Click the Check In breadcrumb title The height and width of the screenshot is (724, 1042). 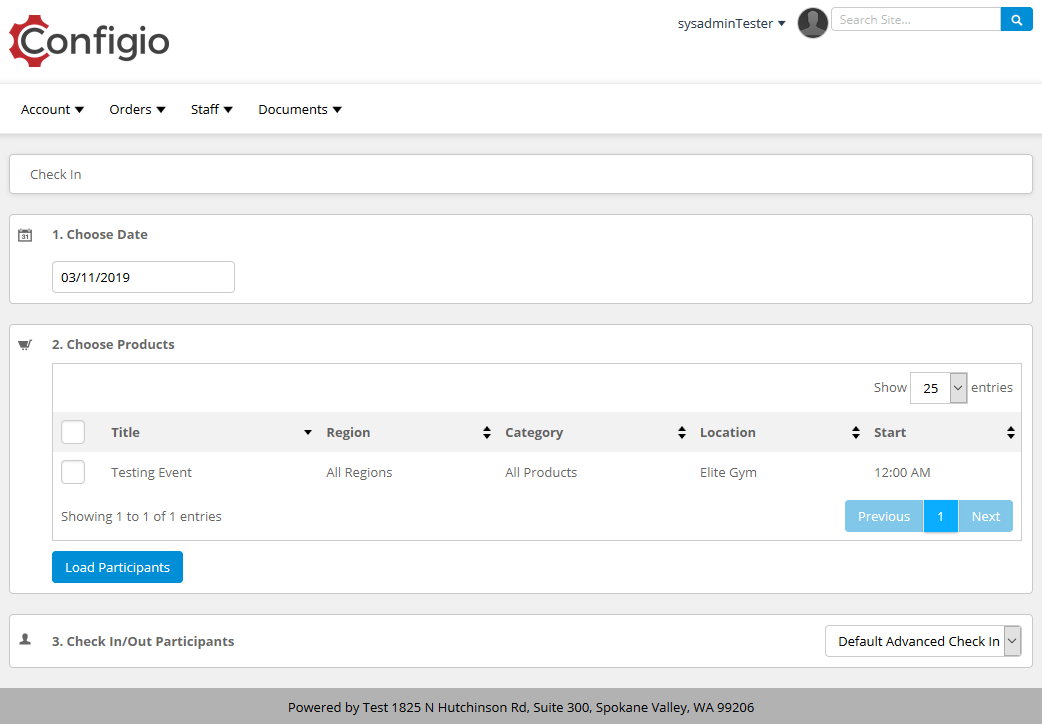pos(56,174)
